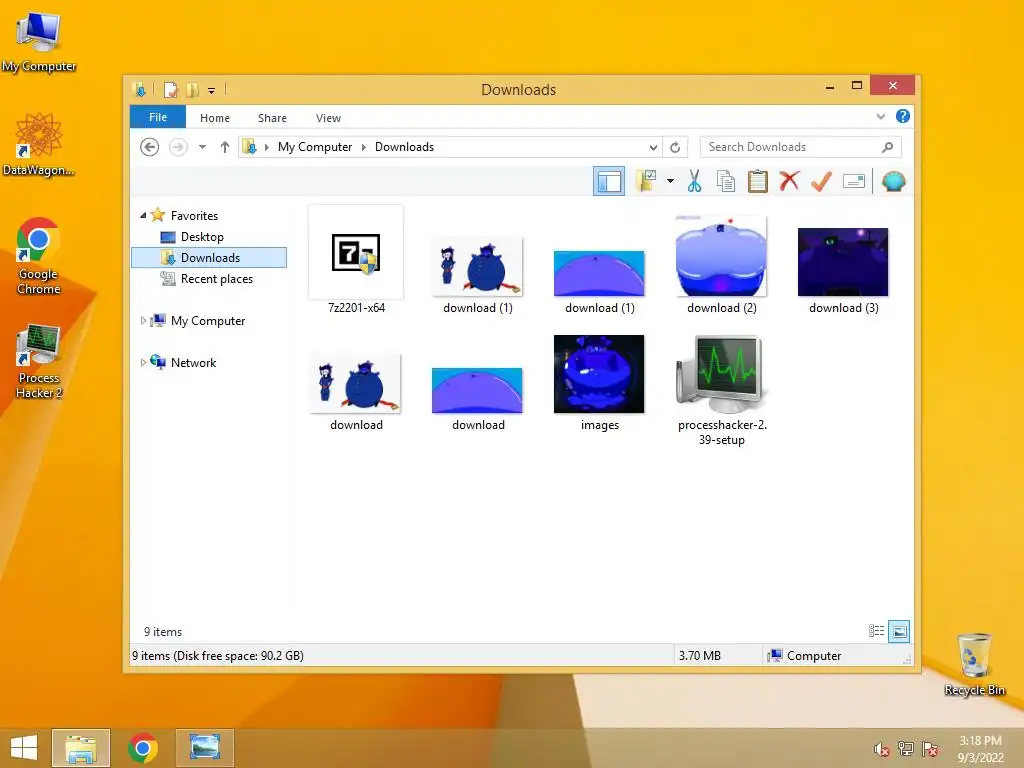Toggle the navigation pane toolbar button

pyautogui.click(x=609, y=182)
